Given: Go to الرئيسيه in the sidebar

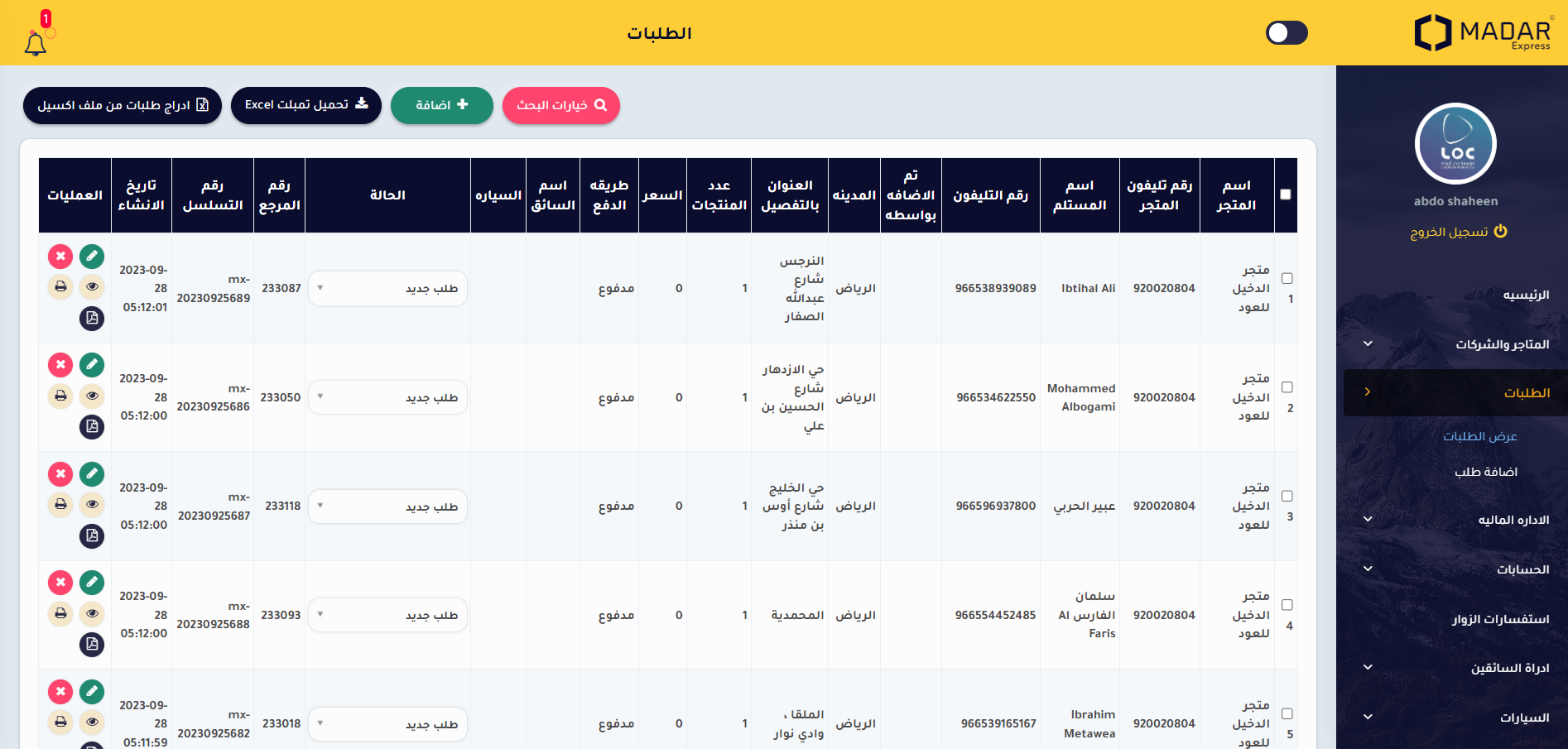Looking at the screenshot, I should tap(1525, 295).
